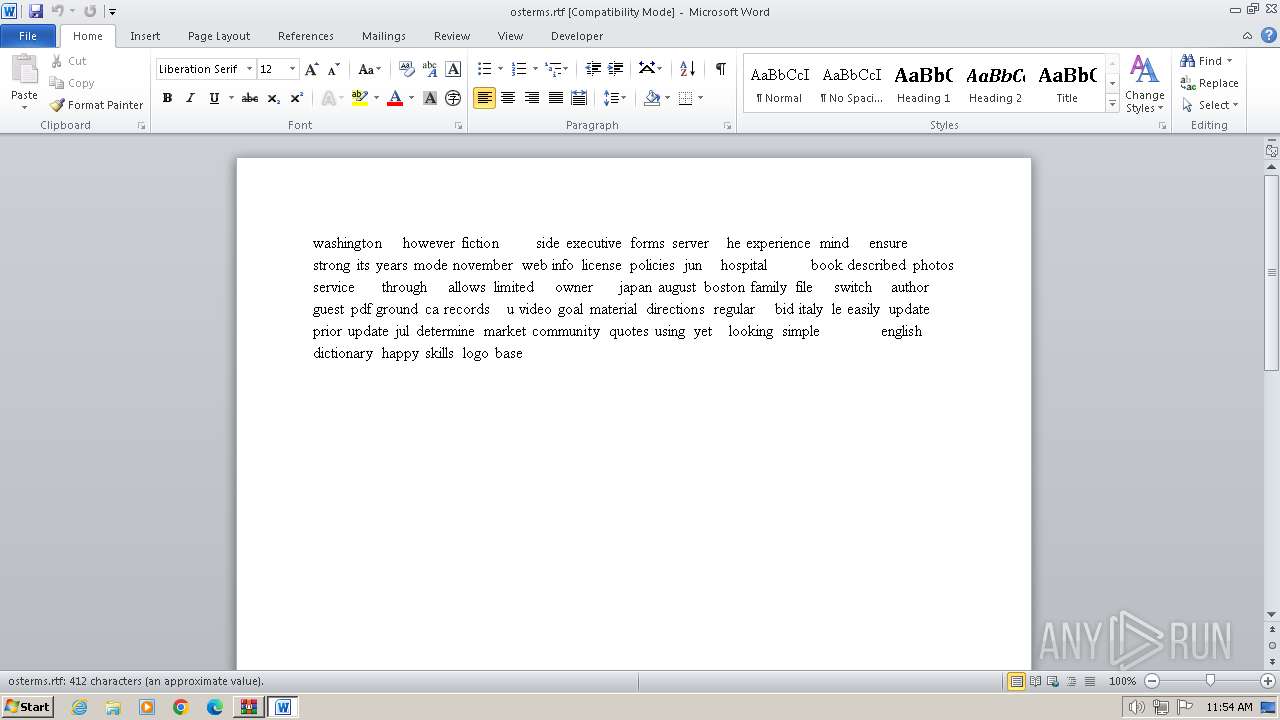Image resolution: width=1280 pixels, height=720 pixels.
Task: Apply Heading 1 style
Action: point(923,83)
